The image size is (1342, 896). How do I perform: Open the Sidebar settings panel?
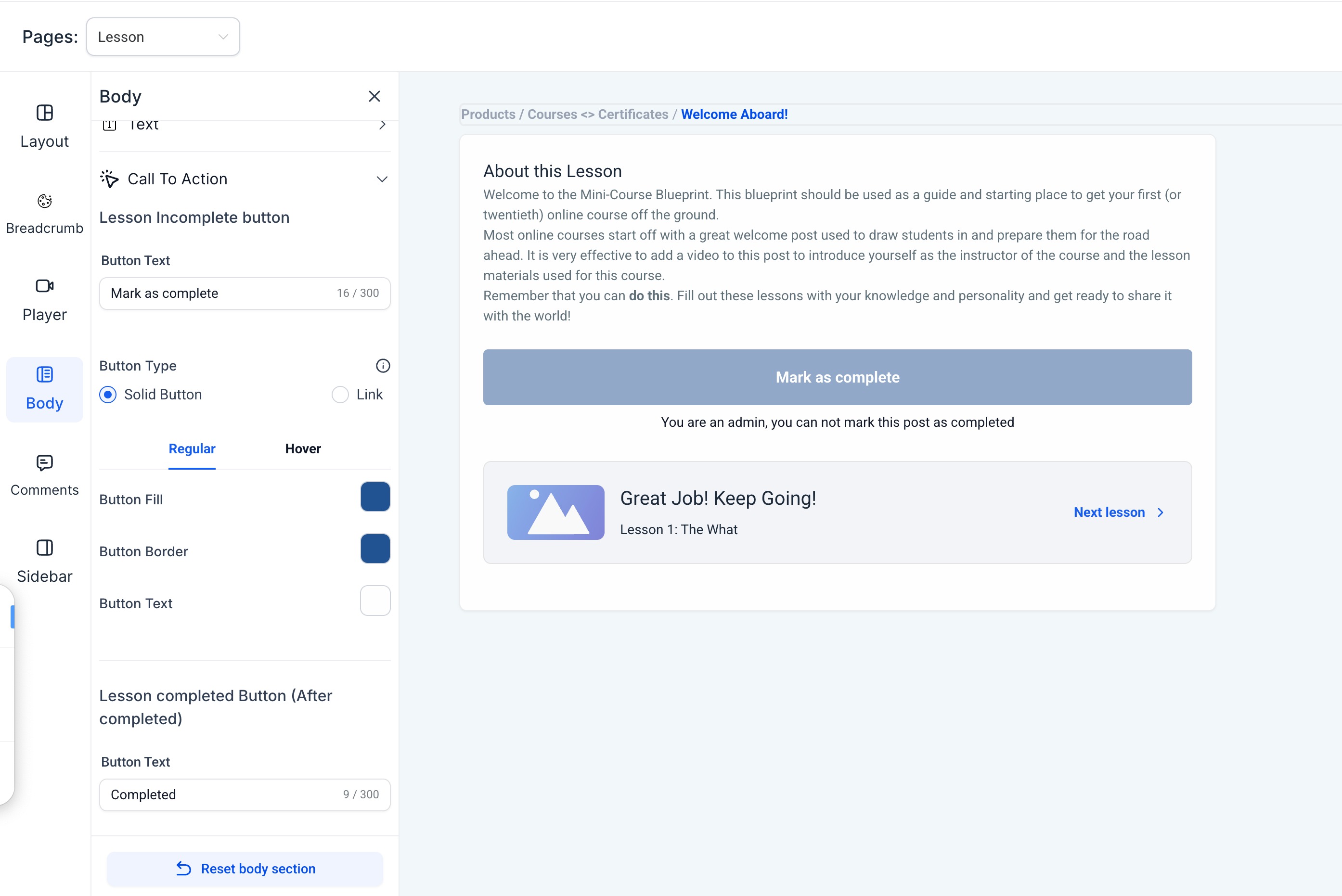click(x=45, y=561)
